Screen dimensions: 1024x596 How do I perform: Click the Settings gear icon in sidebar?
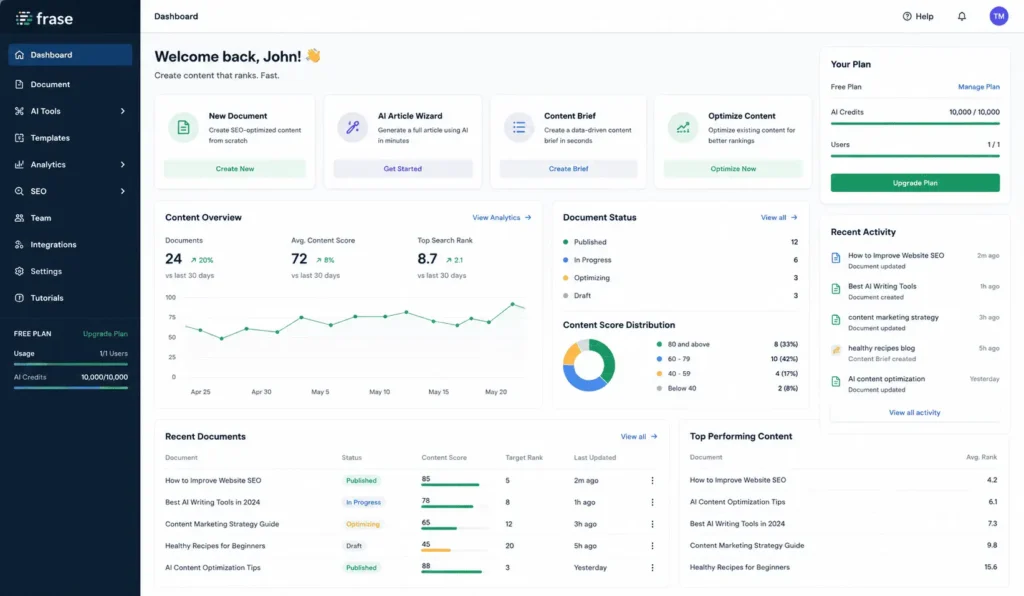click(19, 271)
